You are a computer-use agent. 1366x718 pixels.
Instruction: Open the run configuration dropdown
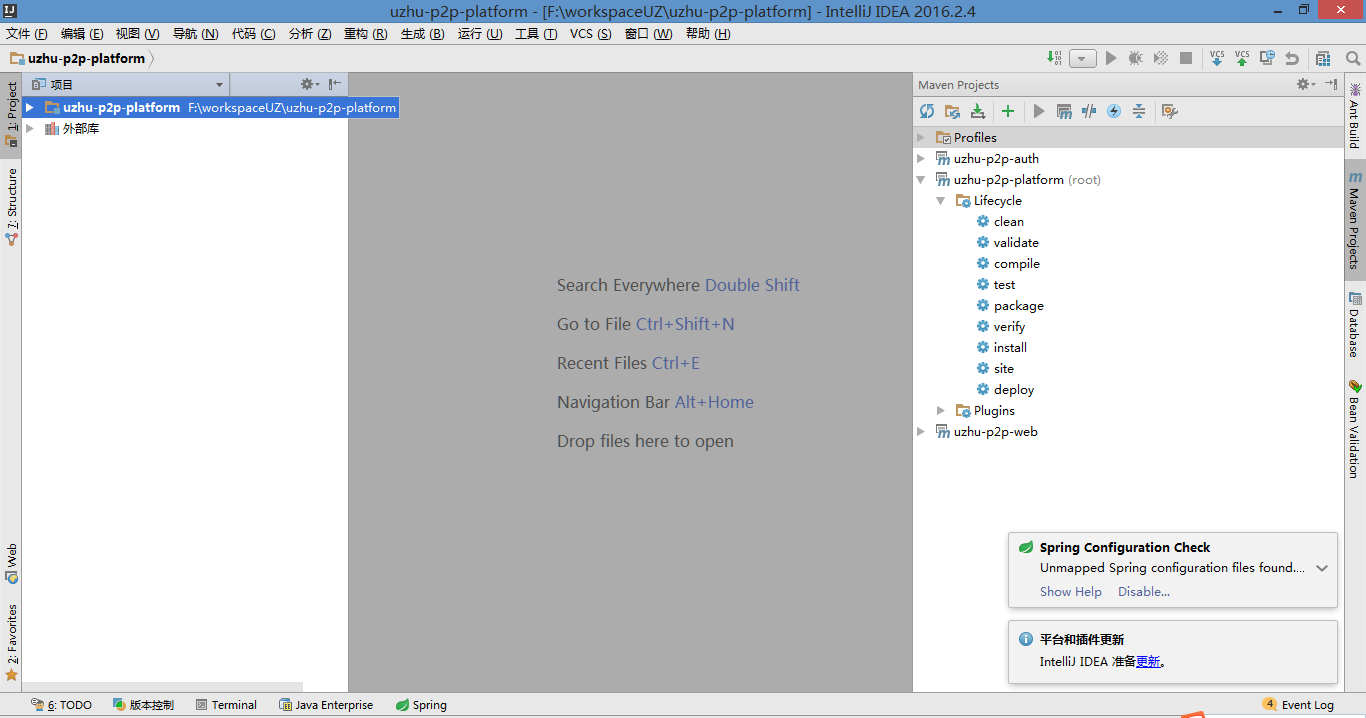point(1083,59)
